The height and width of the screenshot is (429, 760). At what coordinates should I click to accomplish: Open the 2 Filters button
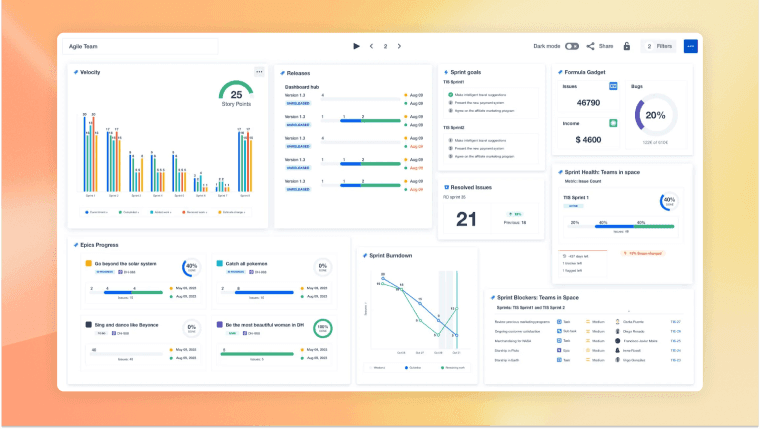[x=659, y=46]
